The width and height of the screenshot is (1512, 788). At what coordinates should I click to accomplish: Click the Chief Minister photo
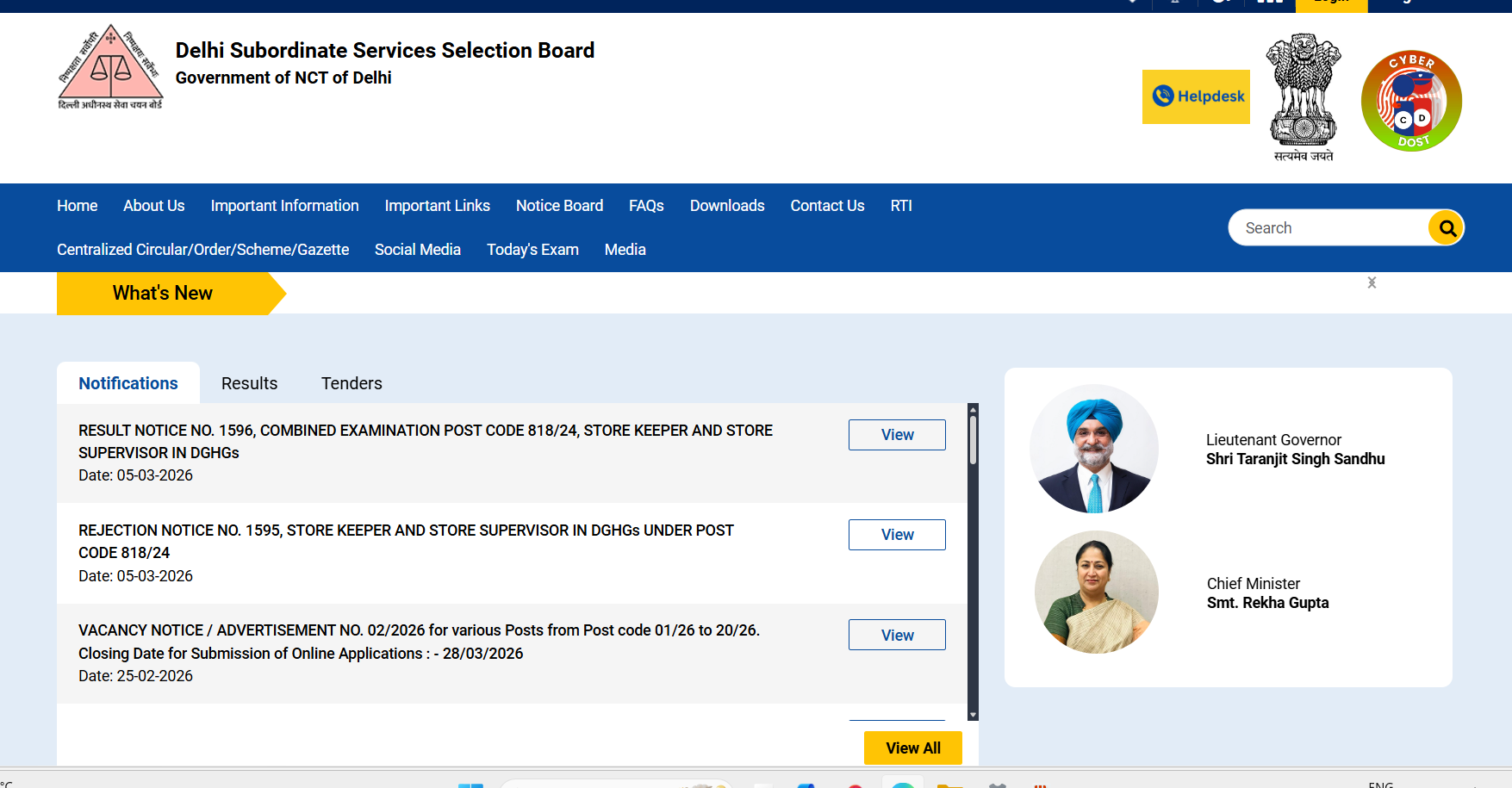tap(1096, 593)
